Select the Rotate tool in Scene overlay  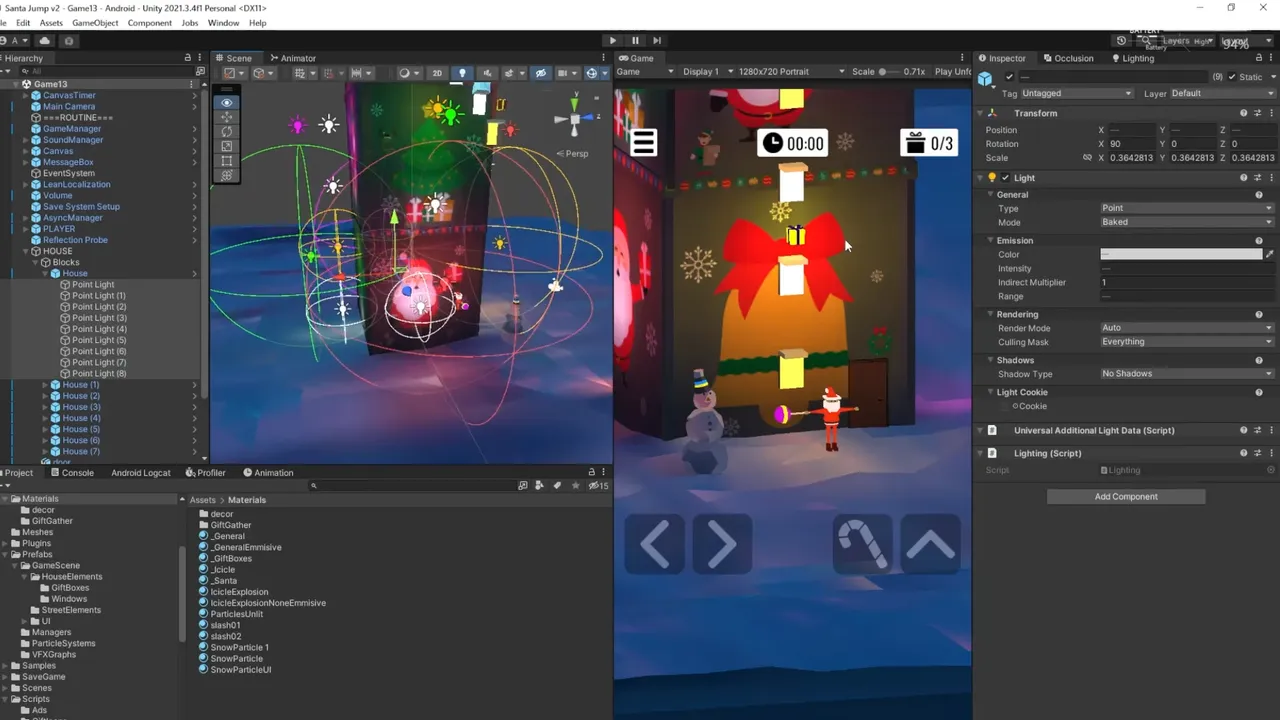(x=227, y=132)
